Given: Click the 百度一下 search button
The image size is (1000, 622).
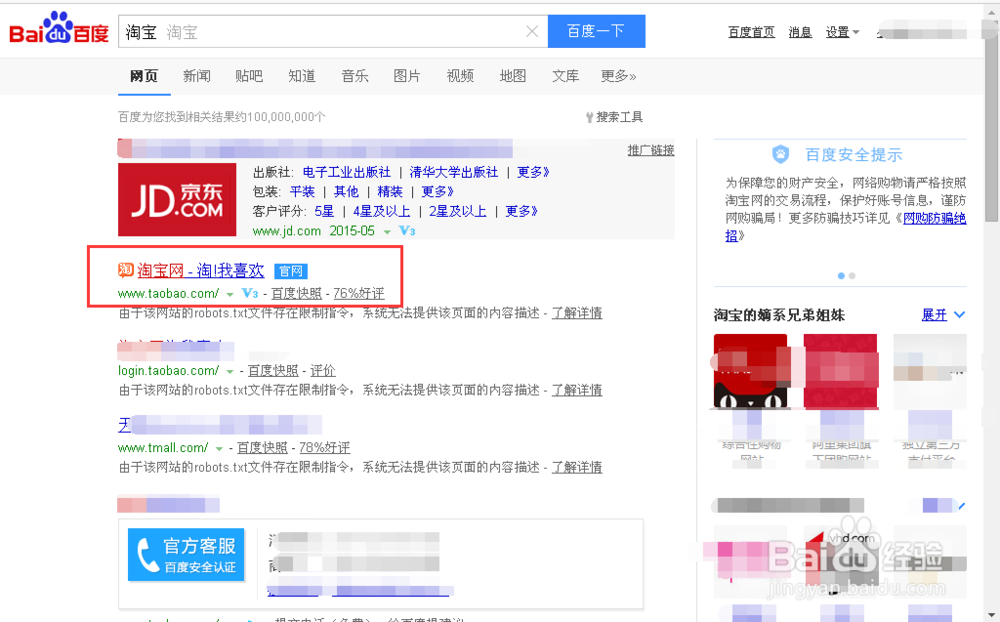Looking at the screenshot, I should tap(596, 31).
